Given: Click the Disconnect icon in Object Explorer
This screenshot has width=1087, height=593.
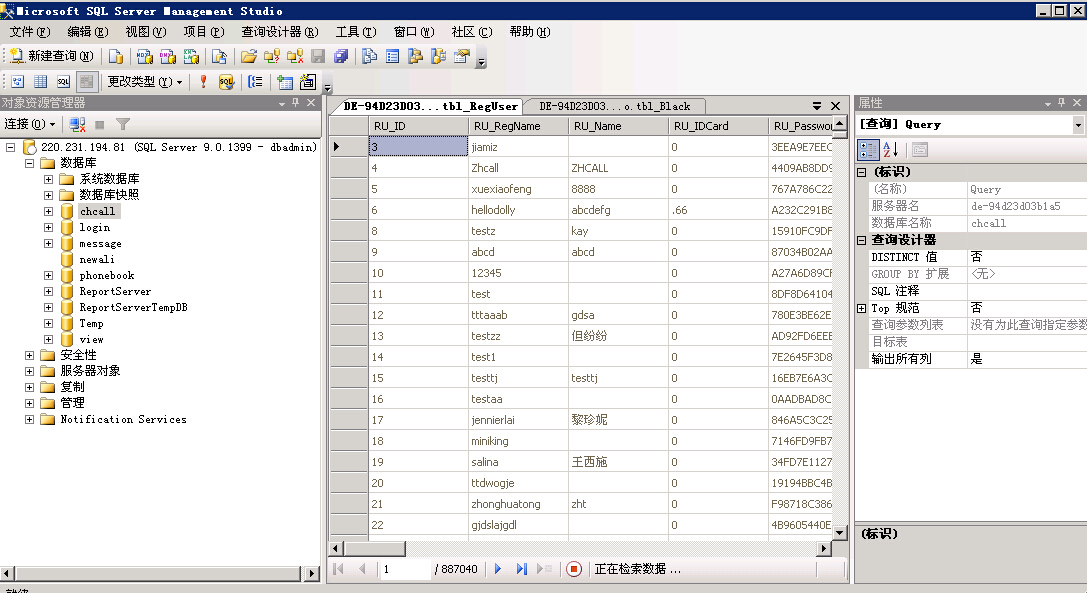Looking at the screenshot, I should point(77,124).
